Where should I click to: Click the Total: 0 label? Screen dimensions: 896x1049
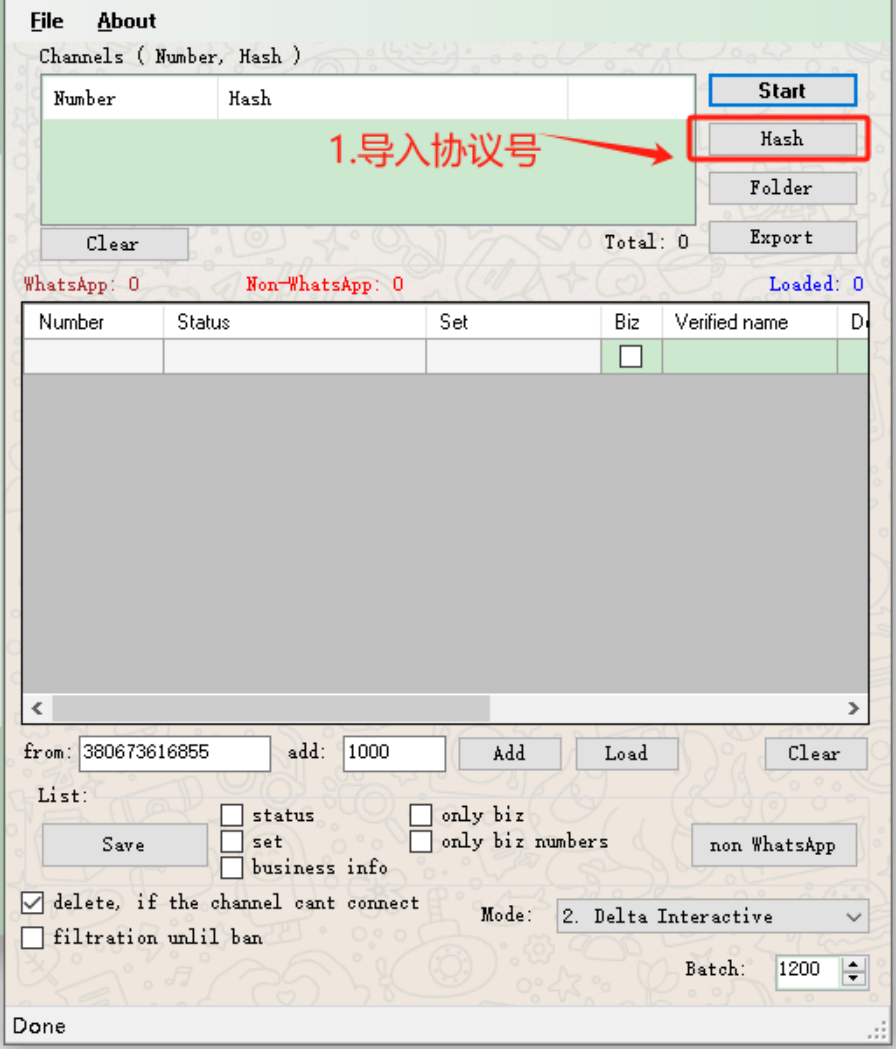[646, 242]
